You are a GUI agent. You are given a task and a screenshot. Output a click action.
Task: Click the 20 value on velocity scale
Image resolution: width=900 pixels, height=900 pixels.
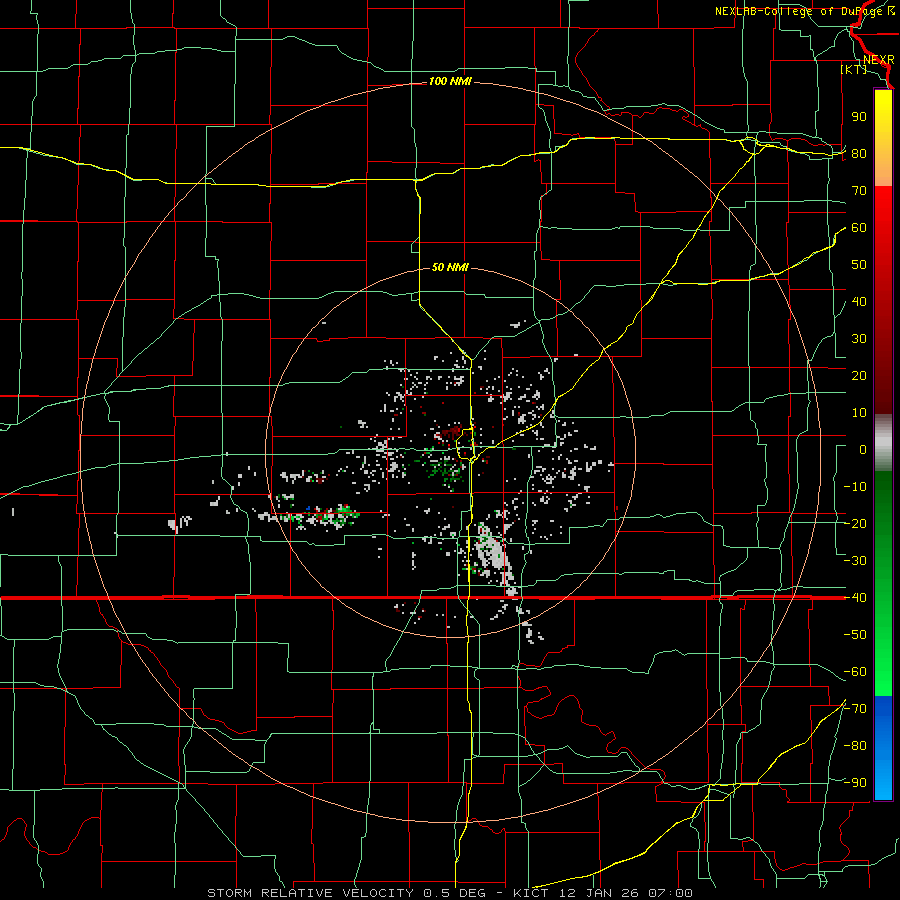click(859, 376)
